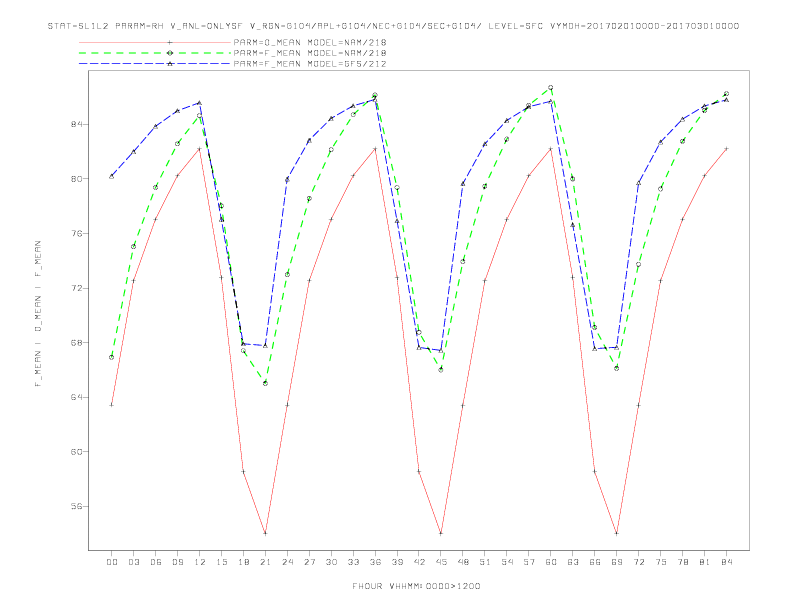This screenshot has height=612, width=792.
Task: Click y-axis tick label 64
Action: [77, 397]
